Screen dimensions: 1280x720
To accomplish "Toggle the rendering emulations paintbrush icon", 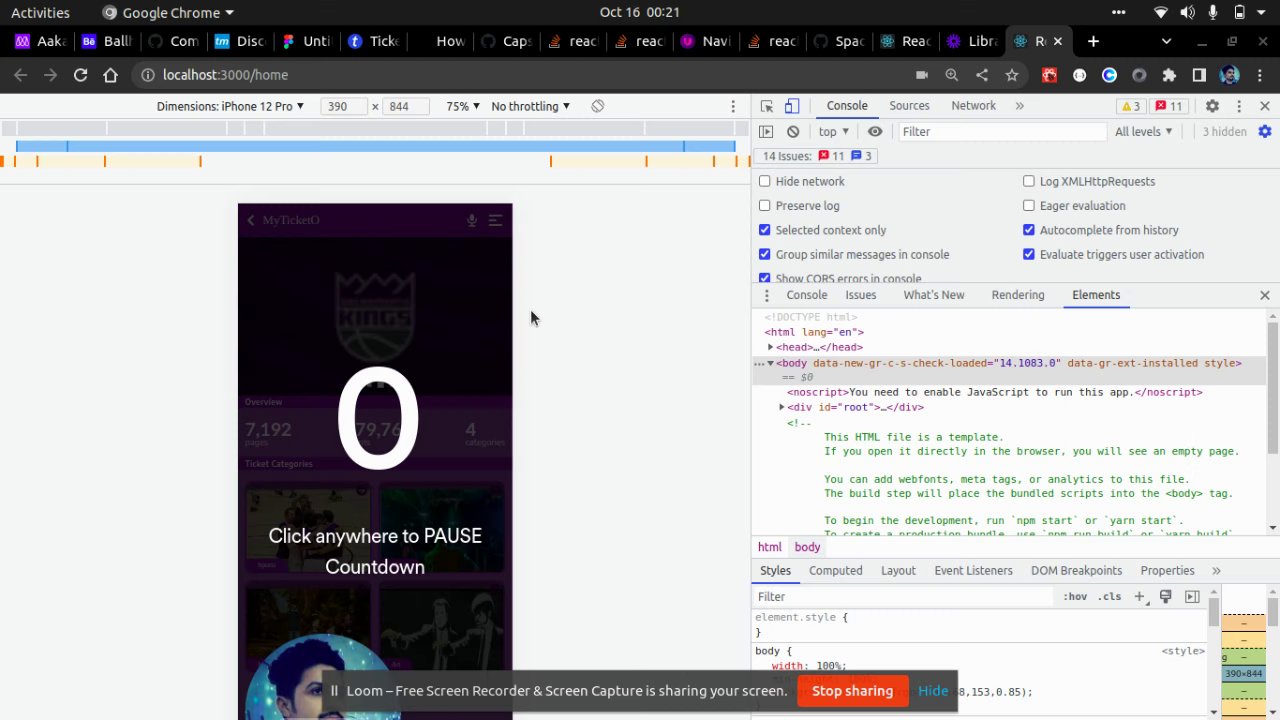I will click(1165, 597).
